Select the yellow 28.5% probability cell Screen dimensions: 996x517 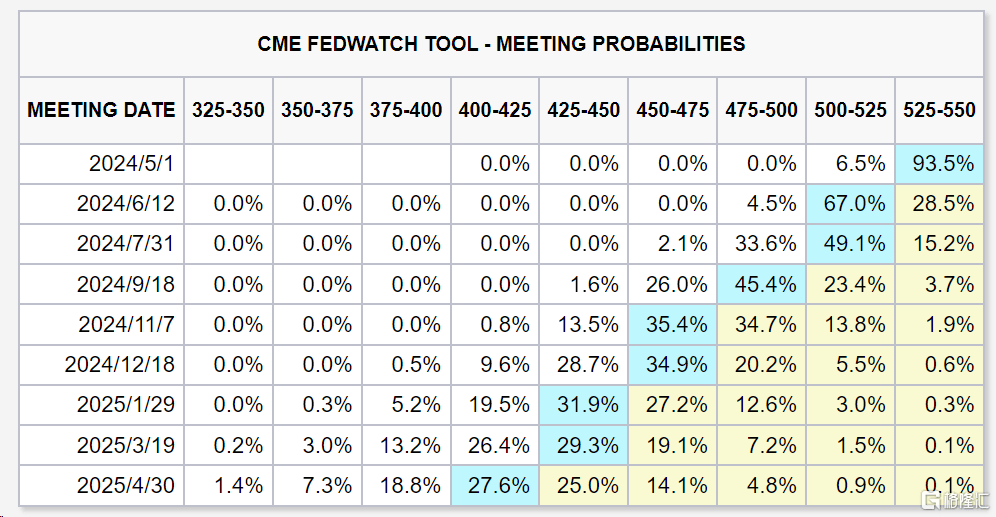pyautogui.click(x=939, y=204)
